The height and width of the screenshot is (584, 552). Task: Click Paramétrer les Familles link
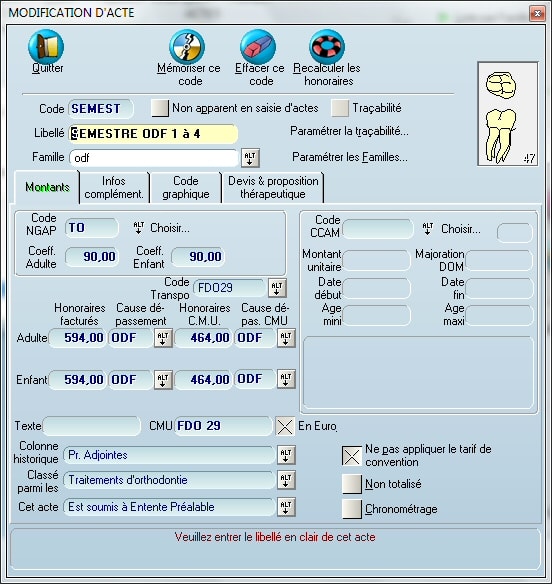[350, 157]
